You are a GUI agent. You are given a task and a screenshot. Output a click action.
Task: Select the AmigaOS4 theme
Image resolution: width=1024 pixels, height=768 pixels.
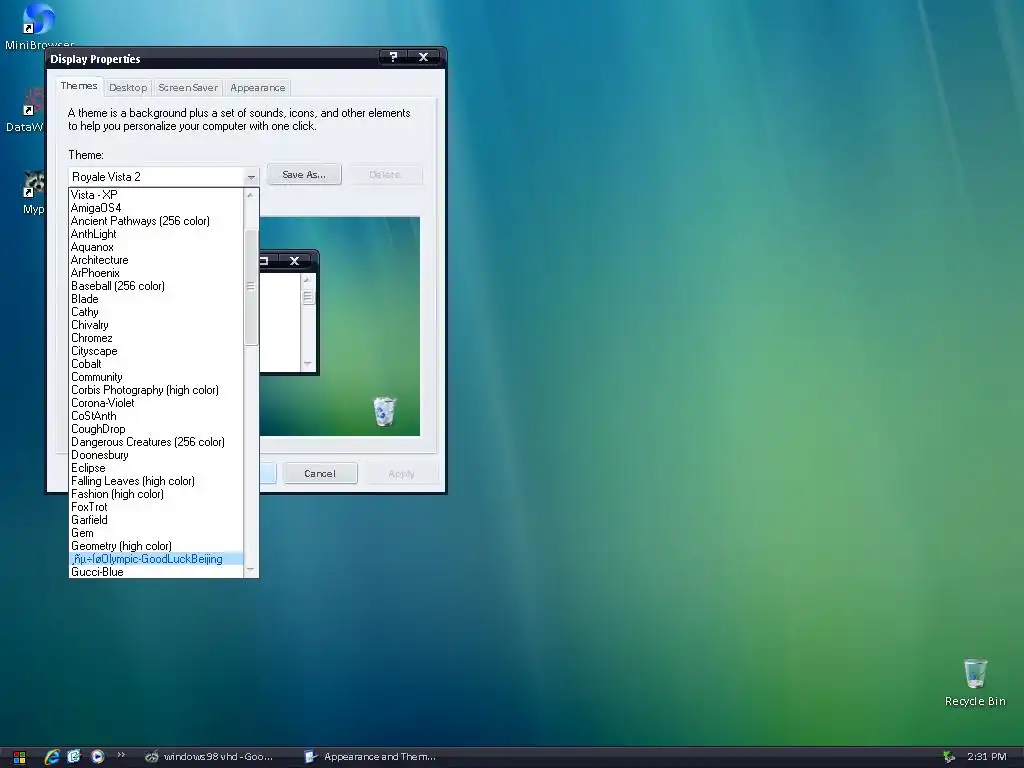point(156,208)
